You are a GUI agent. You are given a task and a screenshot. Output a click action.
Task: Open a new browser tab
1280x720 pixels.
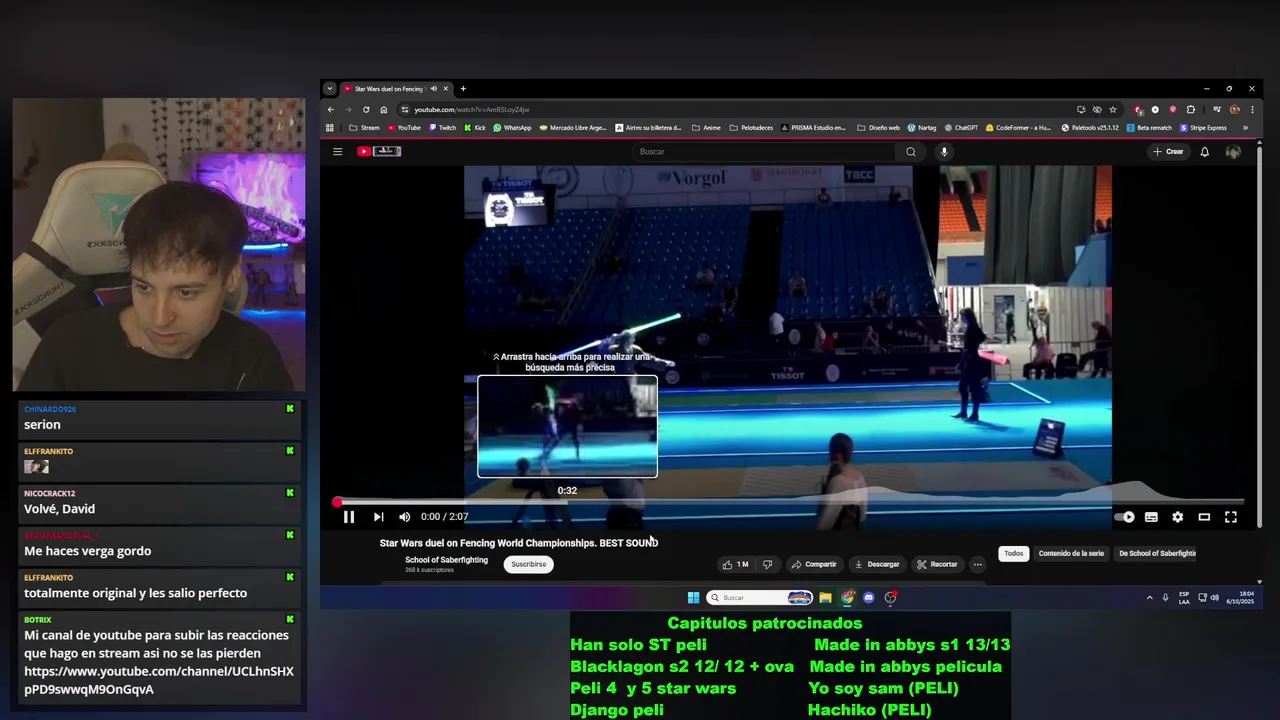pyautogui.click(x=463, y=89)
